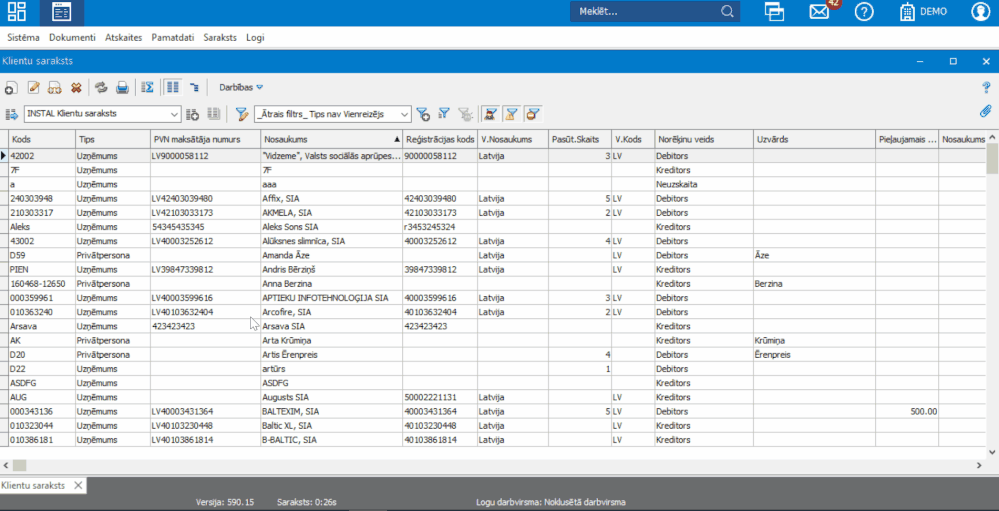Click the new record icon in toolbar
Screen dimensions: 999x511
(11, 88)
